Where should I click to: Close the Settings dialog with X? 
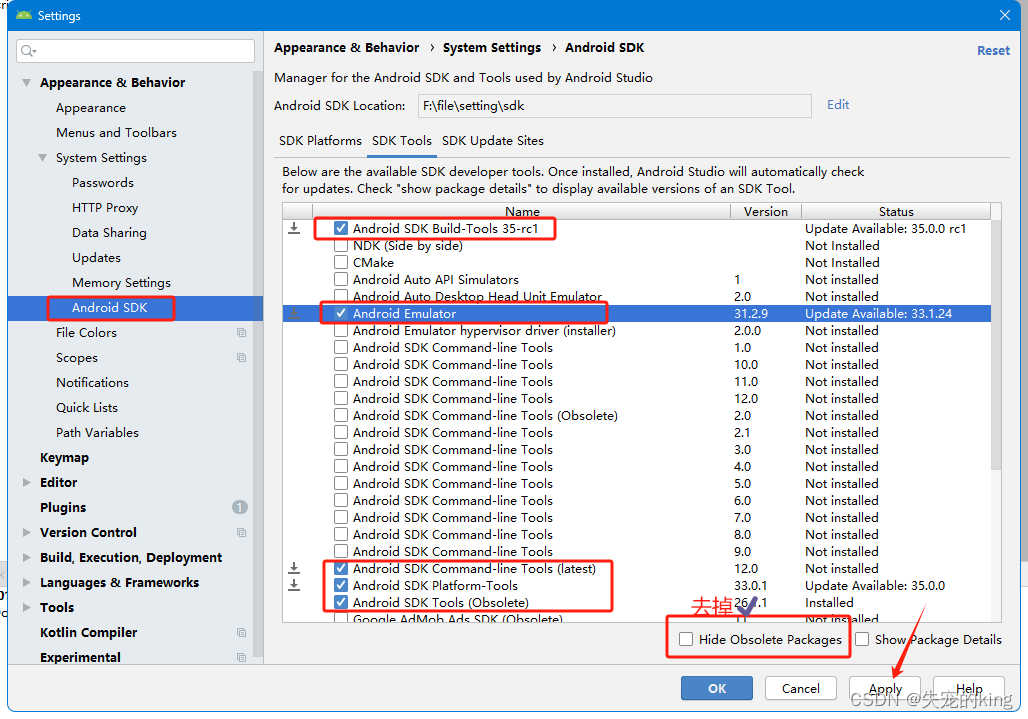1004,15
